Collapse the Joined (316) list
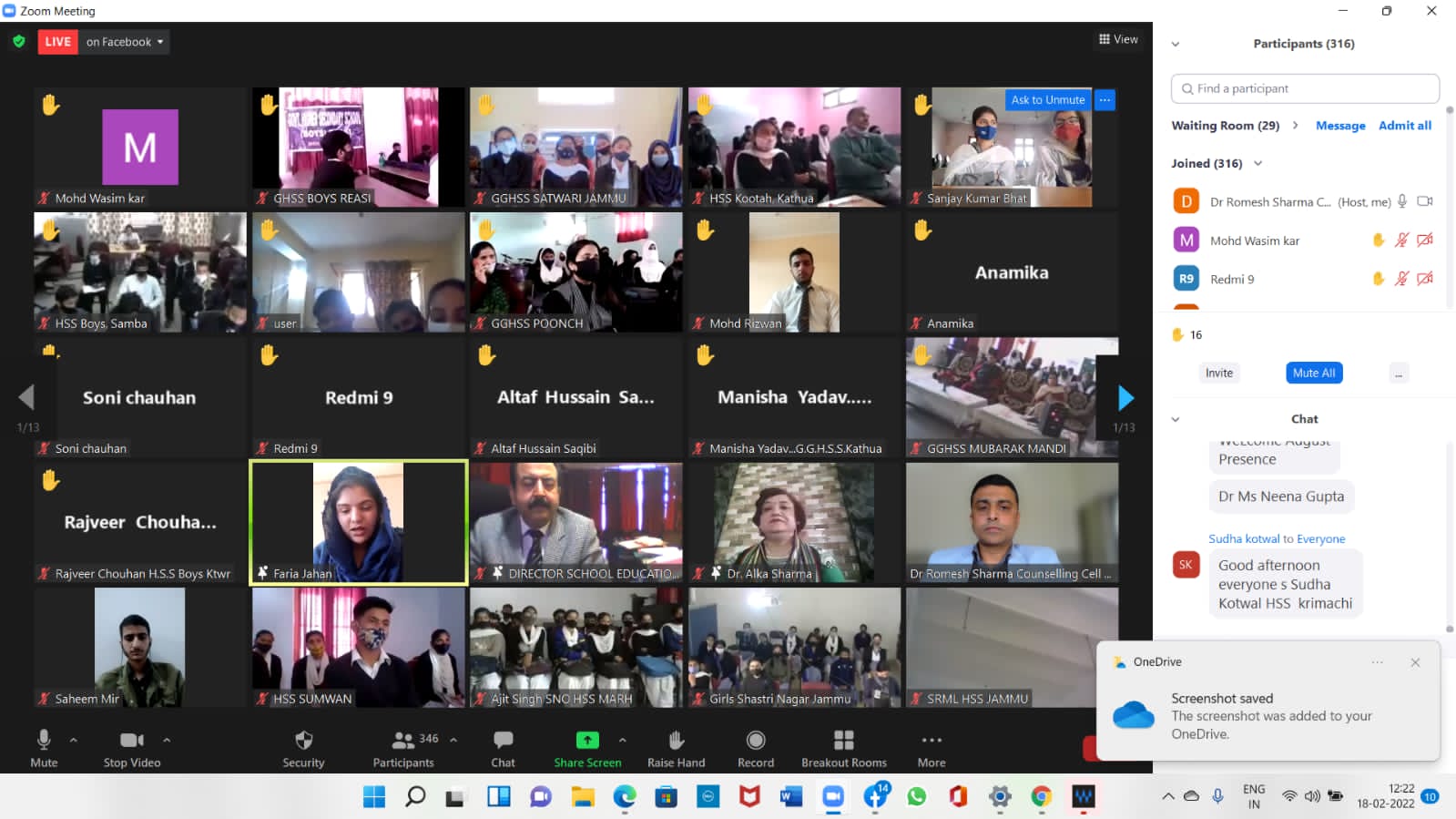The width and height of the screenshot is (1456, 819). coord(1258,164)
